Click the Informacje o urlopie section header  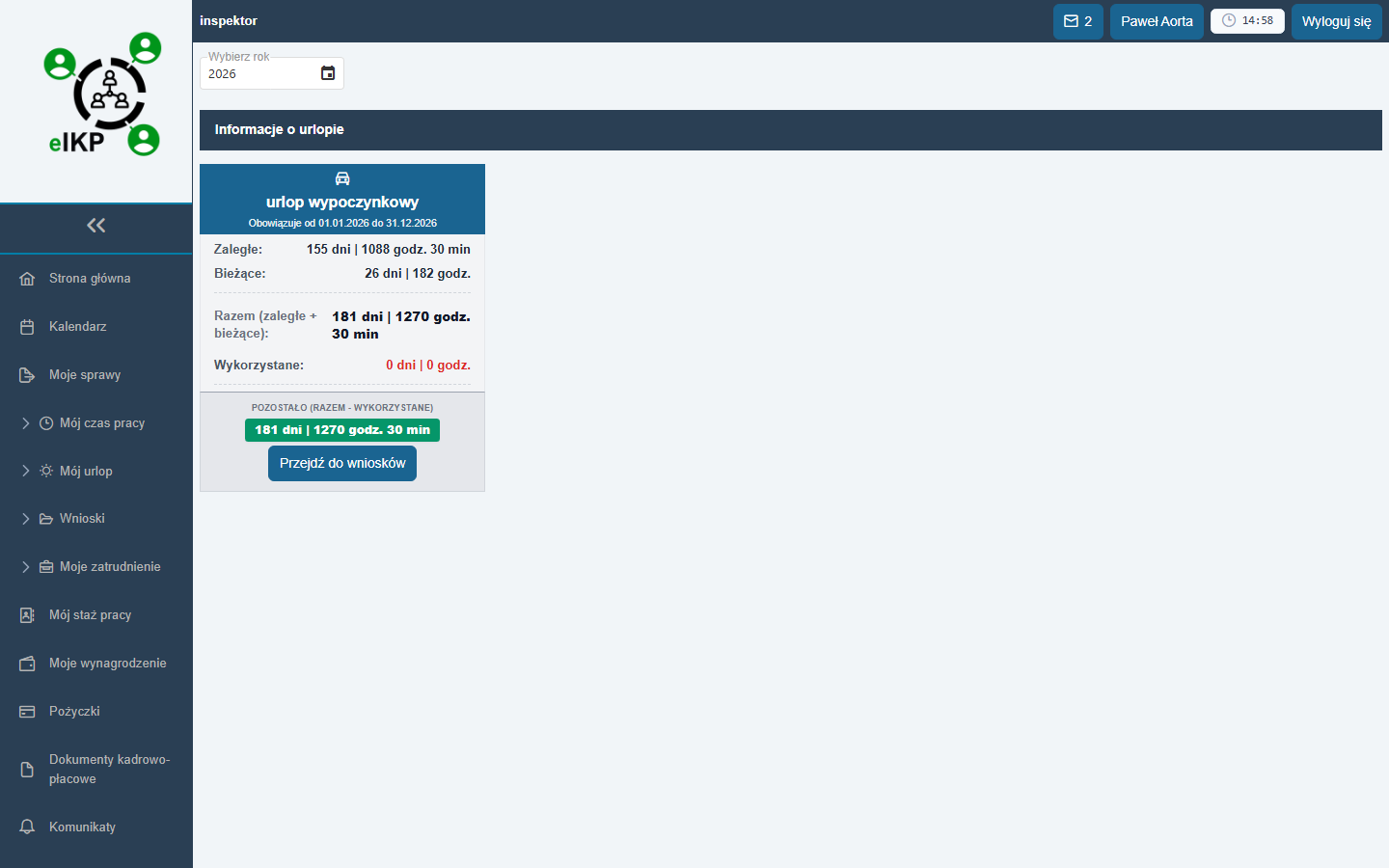tap(791, 130)
